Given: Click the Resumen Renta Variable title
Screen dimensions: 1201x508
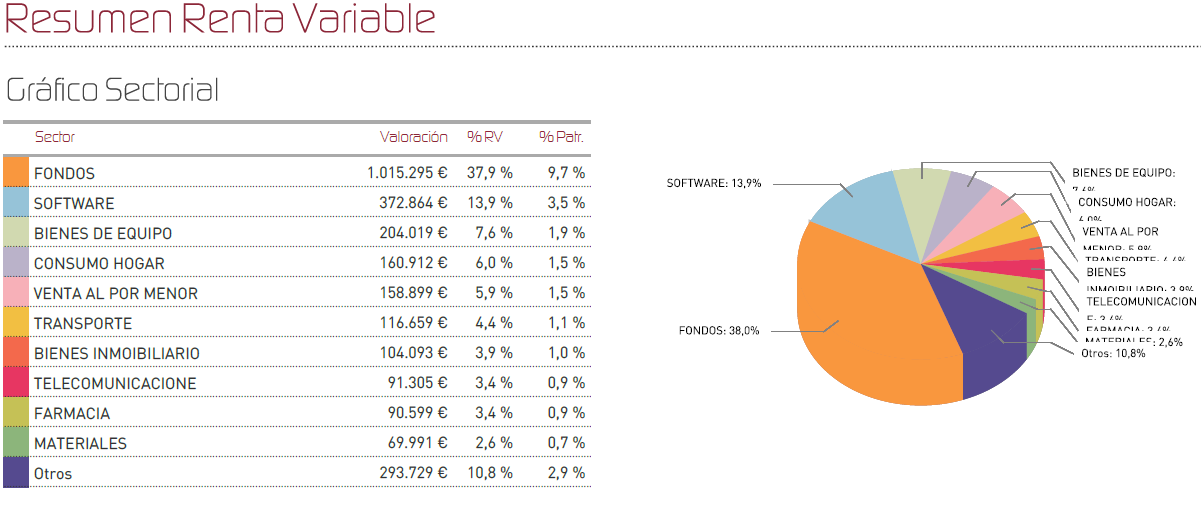Looking at the screenshot, I should [220, 20].
